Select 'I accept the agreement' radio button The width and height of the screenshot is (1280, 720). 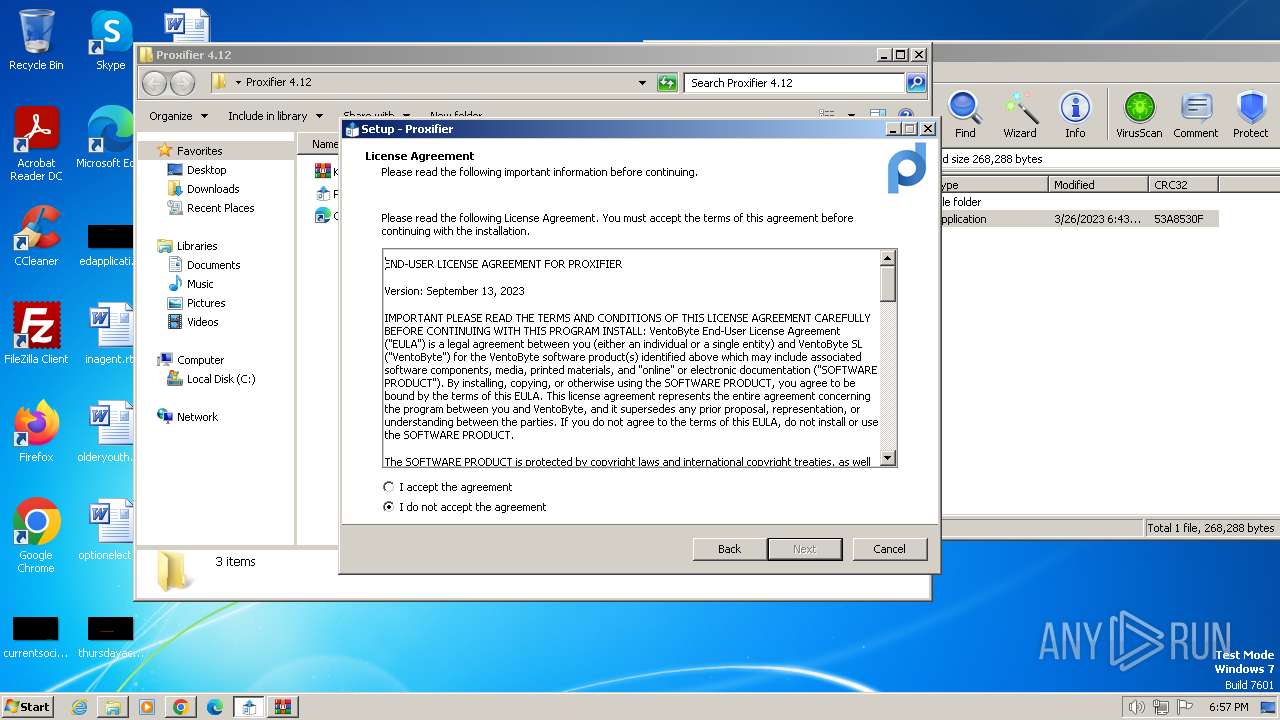pyautogui.click(x=389, y=487)
